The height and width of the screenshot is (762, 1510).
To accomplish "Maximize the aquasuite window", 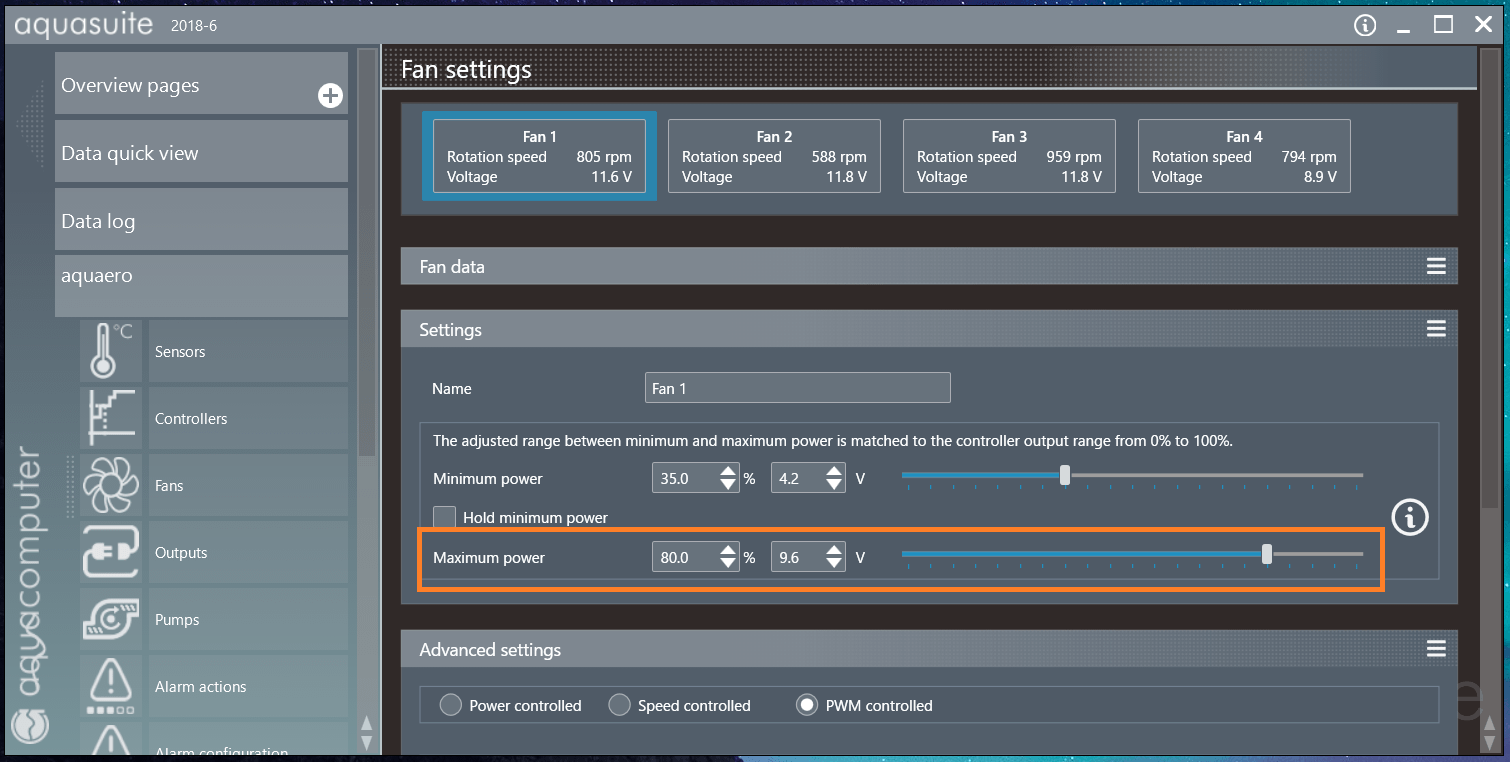I will (x=1443, y=25).
